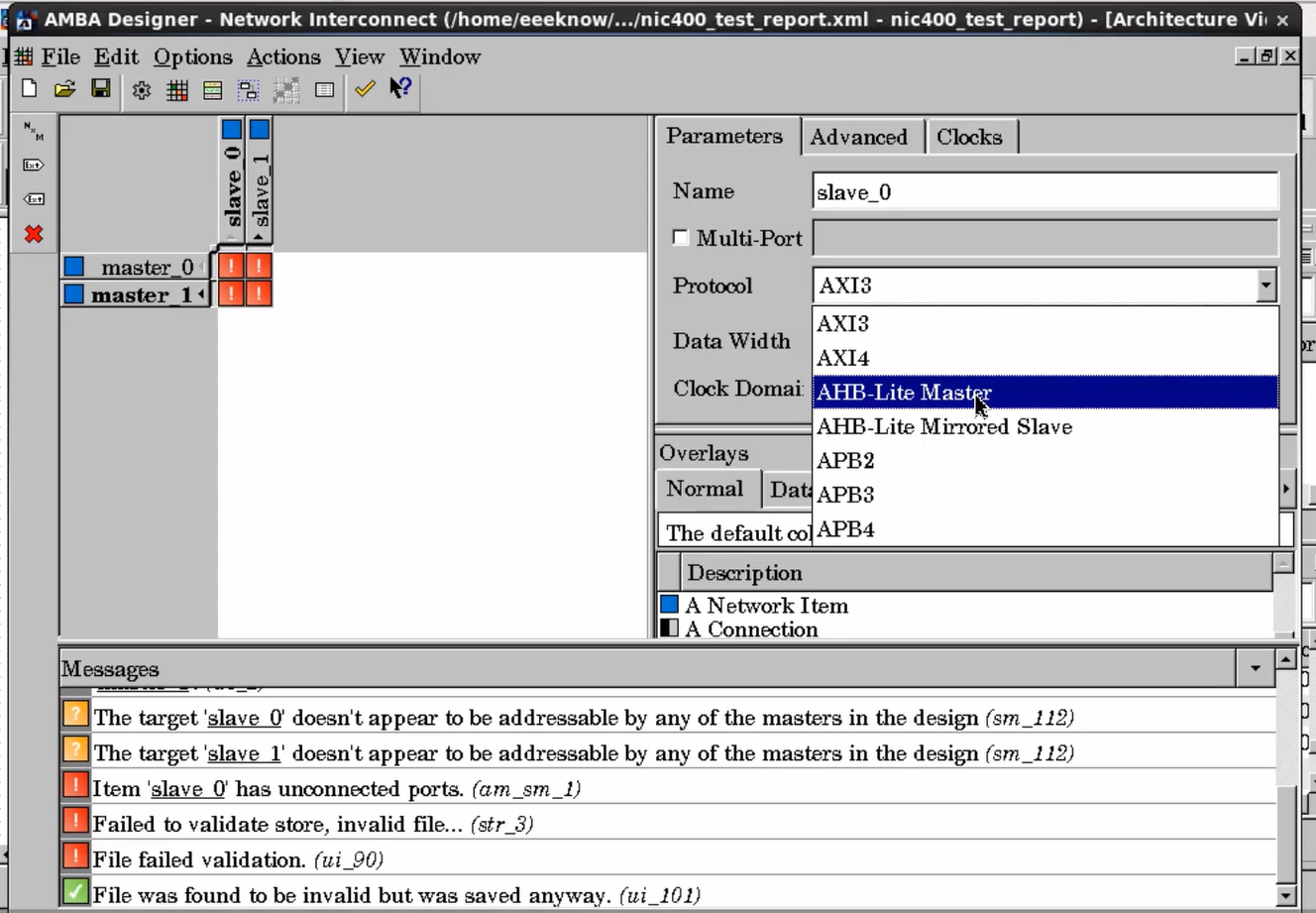Click green check icon of 'saved anyway' message
The image size is (1316, 913).
(x=75, y=892)
